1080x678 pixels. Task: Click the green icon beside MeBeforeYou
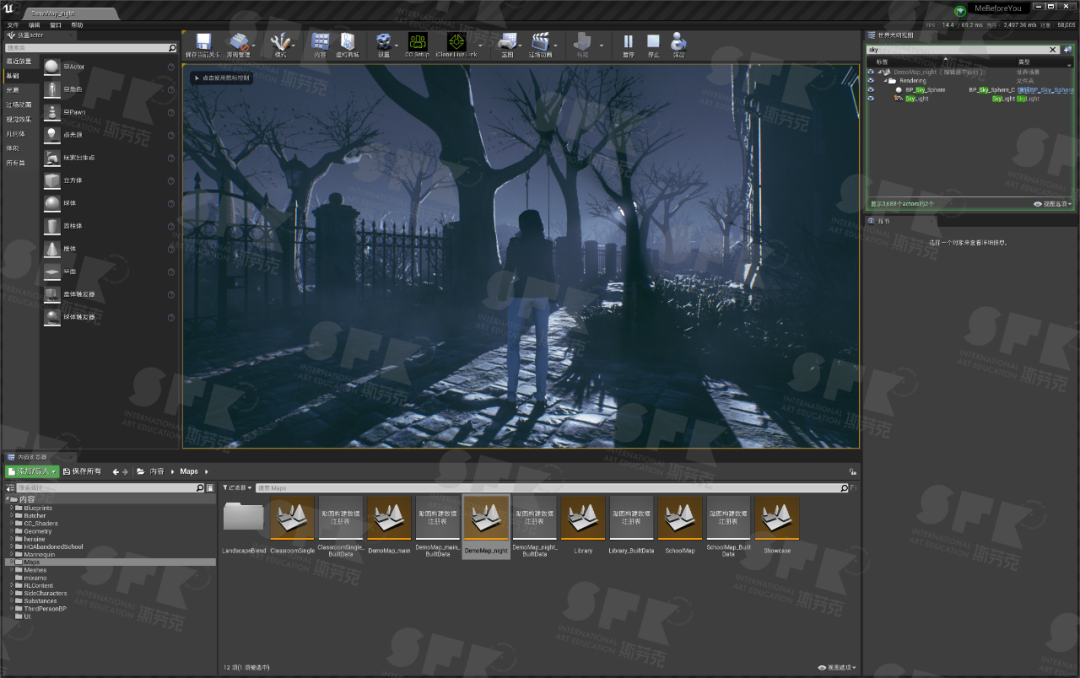tap(960, 10)
